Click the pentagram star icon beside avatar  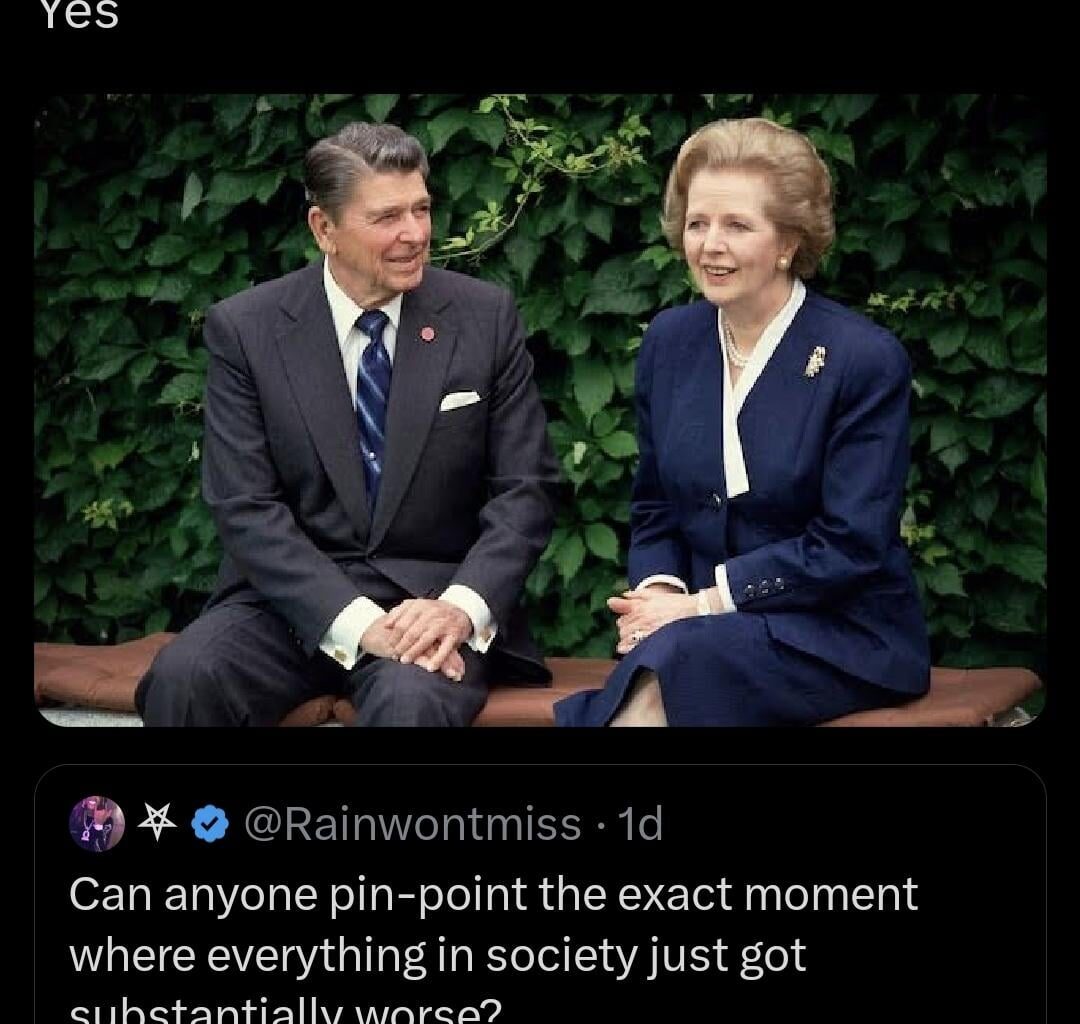coord(156,824)
